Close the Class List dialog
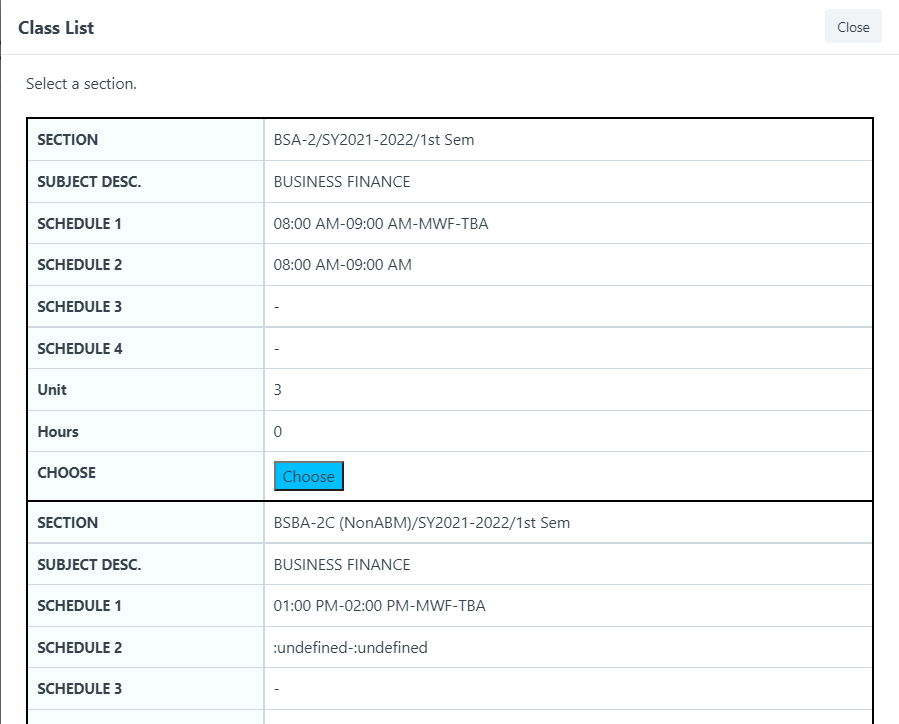The height and width of the screenshot is (724, 899). click(852, 27)
